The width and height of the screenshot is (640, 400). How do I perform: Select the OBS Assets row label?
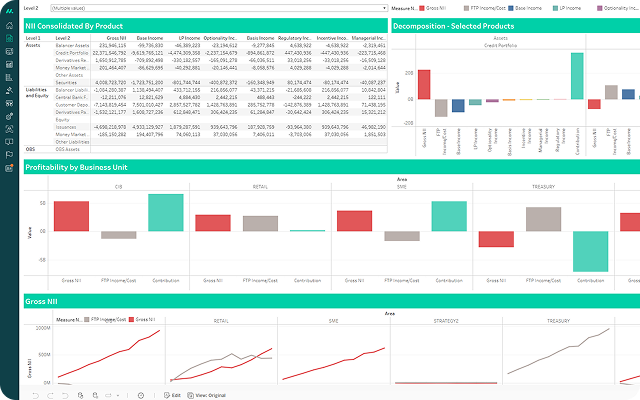coord(67,149)
